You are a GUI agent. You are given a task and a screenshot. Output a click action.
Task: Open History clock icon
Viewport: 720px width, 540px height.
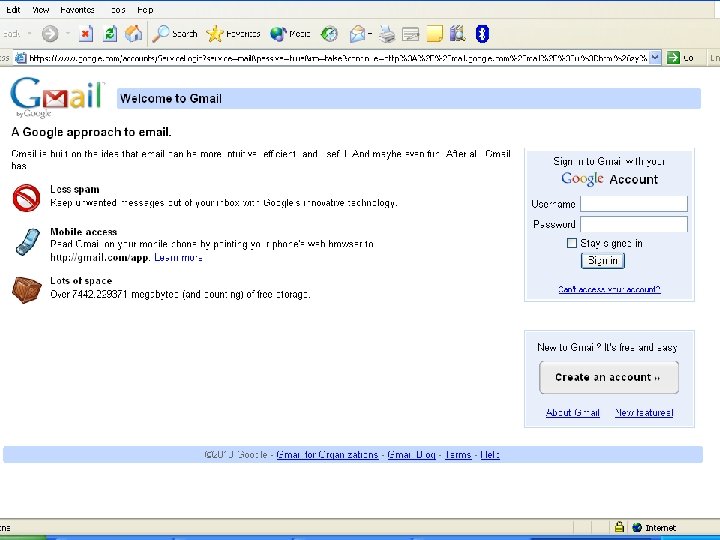[x=329, y=34]
